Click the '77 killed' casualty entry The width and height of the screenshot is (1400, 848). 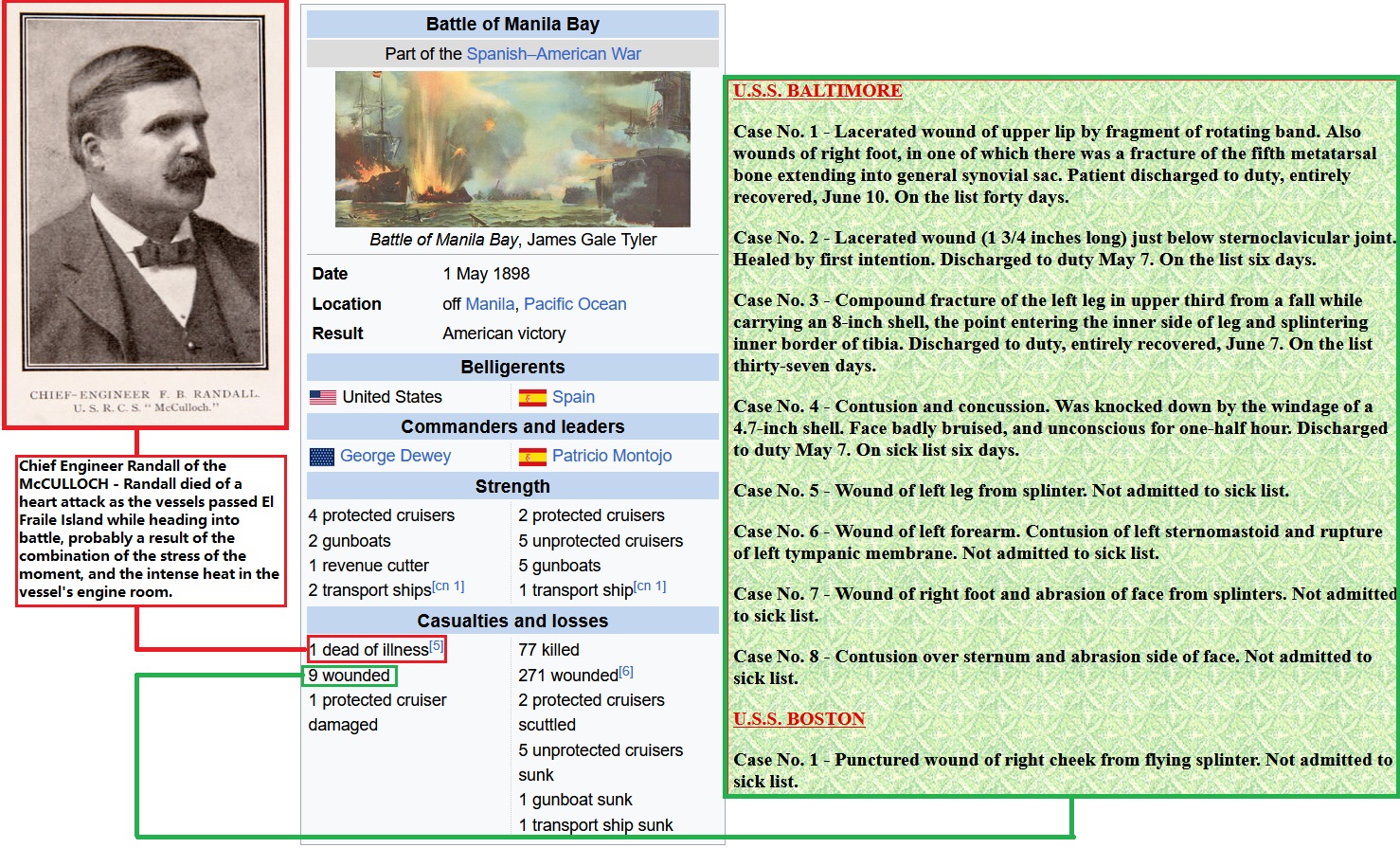[548, 650]
